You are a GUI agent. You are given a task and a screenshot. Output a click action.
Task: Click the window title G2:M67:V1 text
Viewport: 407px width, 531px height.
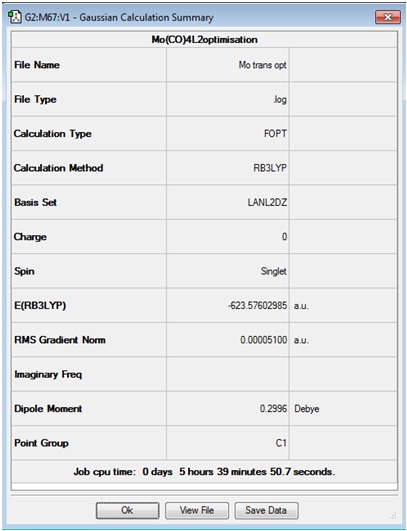point(47,17)
